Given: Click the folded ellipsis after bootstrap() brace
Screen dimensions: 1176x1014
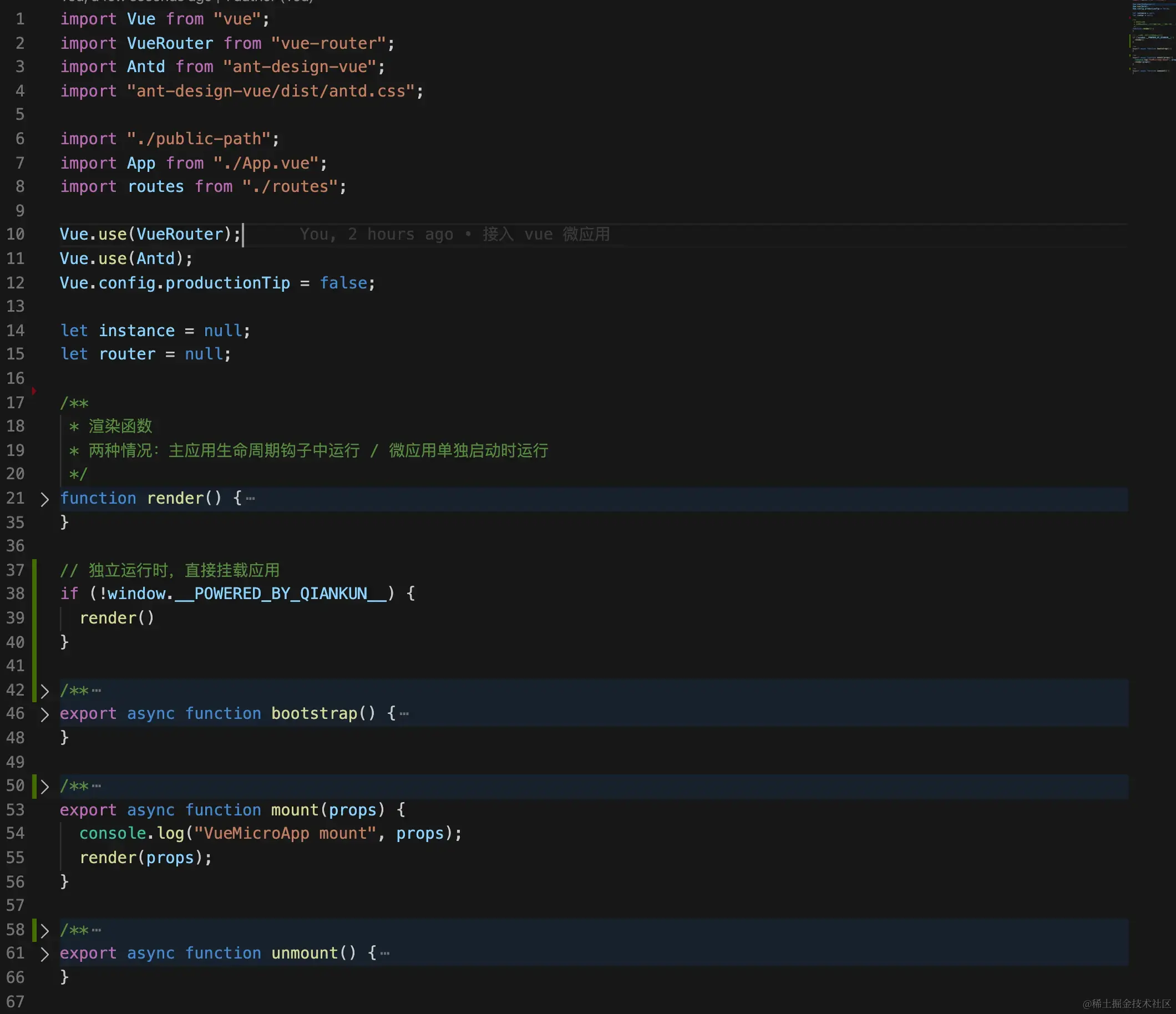Looking at the screenshot, I should pos(404,714).
